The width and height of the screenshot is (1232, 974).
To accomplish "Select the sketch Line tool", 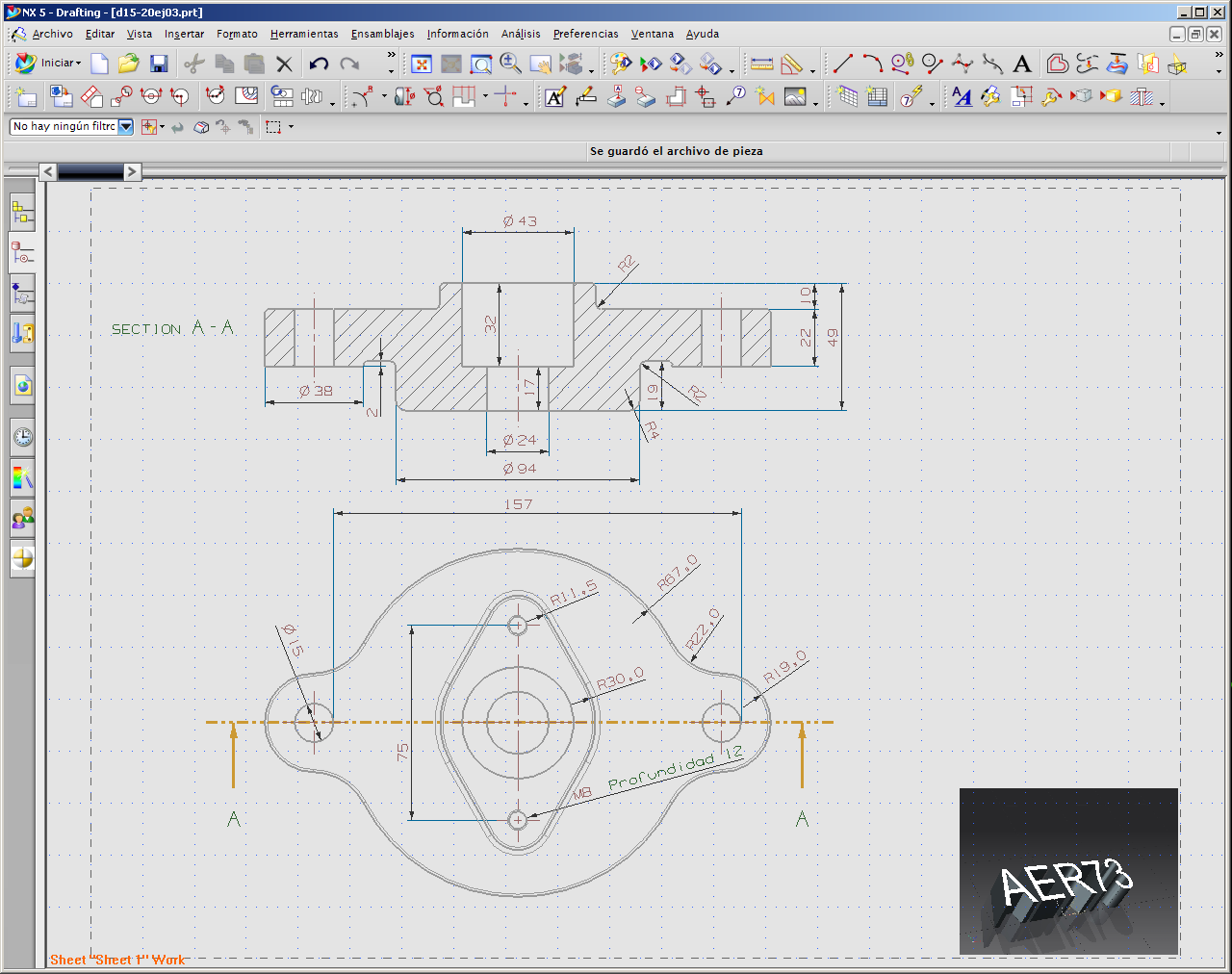I will [843, 64].
